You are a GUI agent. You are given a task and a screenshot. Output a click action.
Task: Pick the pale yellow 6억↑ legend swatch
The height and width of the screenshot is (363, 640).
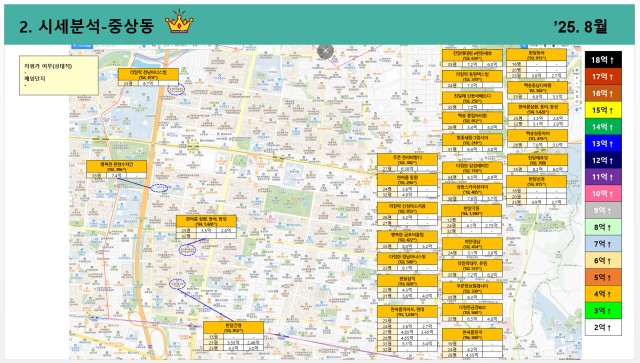(x=603, y=261)
